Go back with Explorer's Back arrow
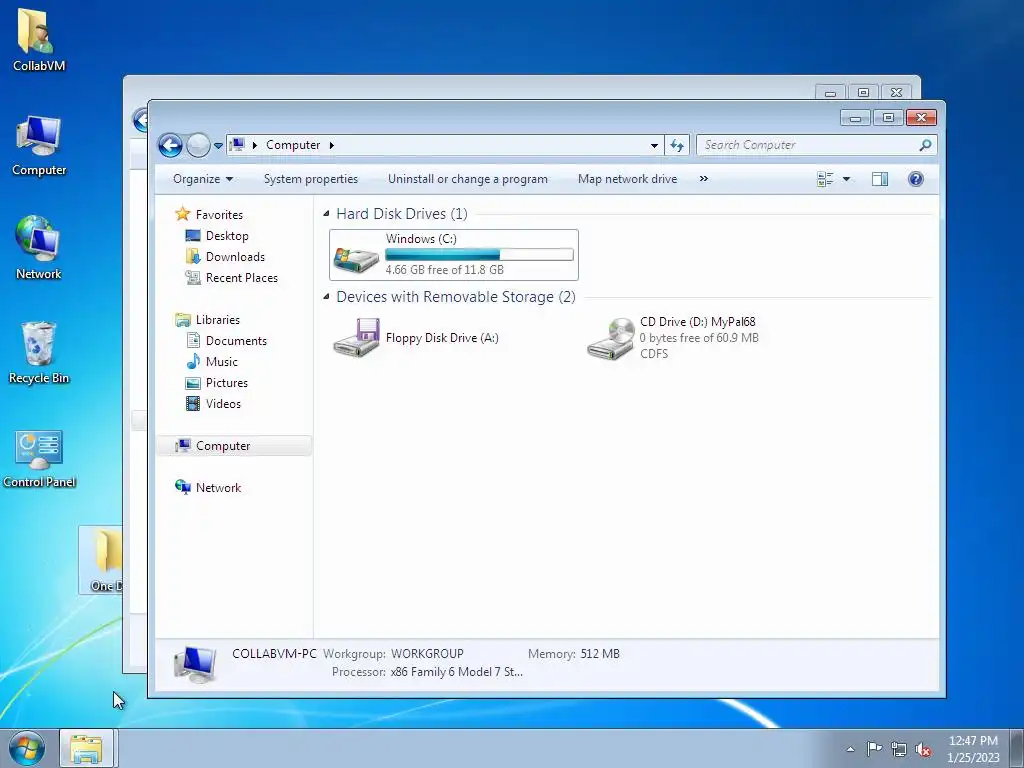This screenshot has height=768, width=1024. [x=170, y=145]
